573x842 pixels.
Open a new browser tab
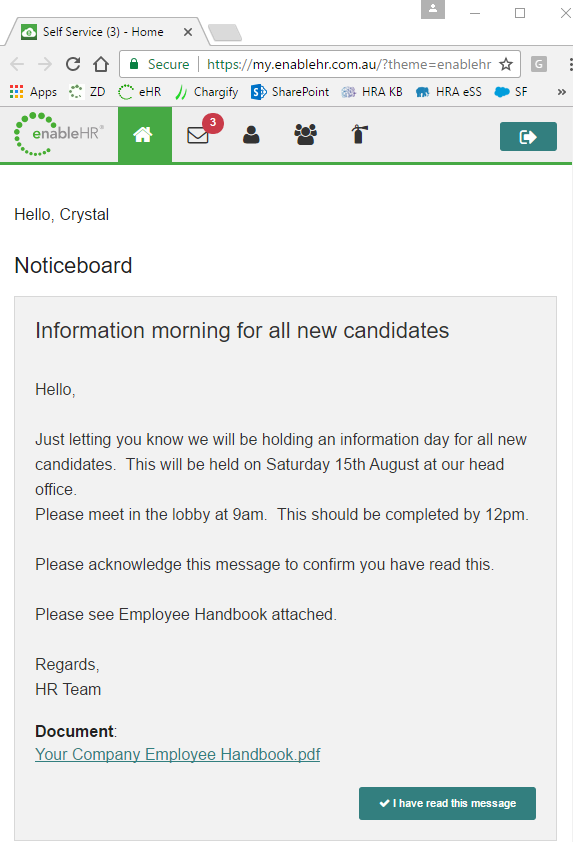(225, 33)
